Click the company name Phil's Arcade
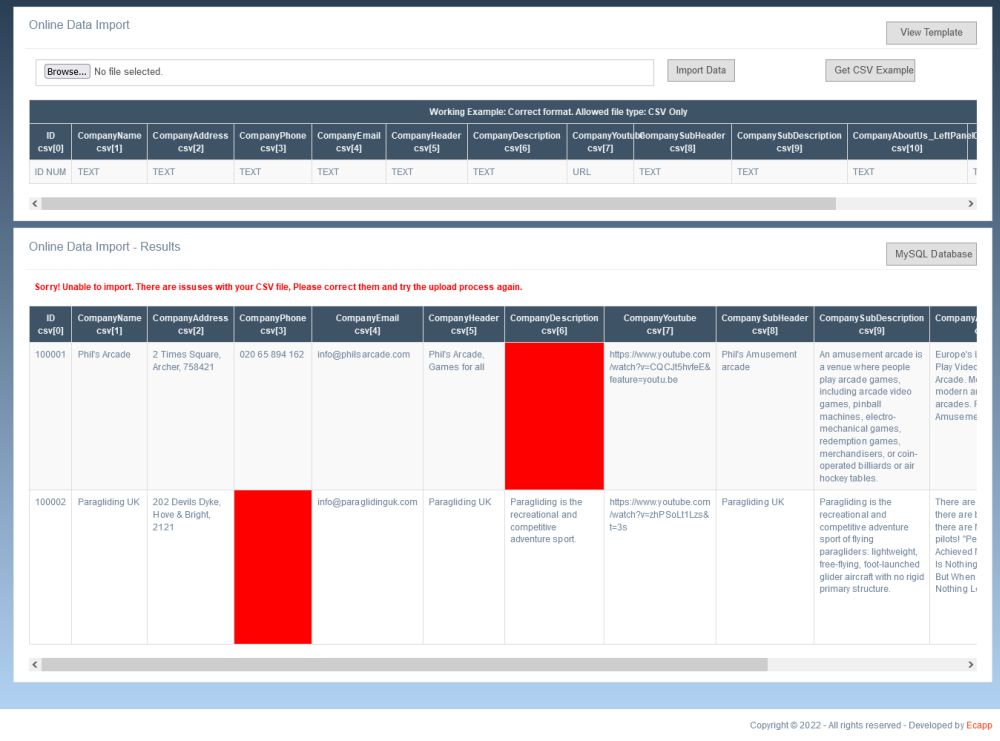The image size is (1000, 741). [x=104, y=355]
